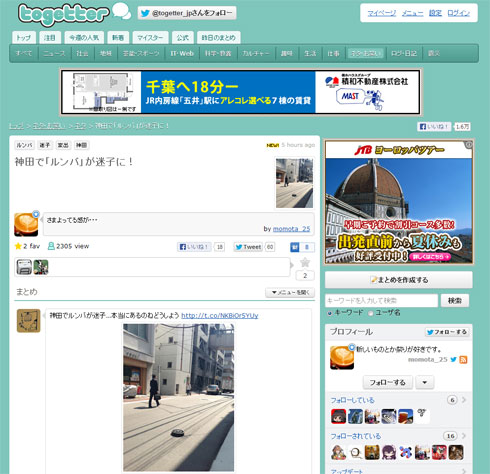
Task: Click the フォローしている count badge 6
Action: coord(452,400)
